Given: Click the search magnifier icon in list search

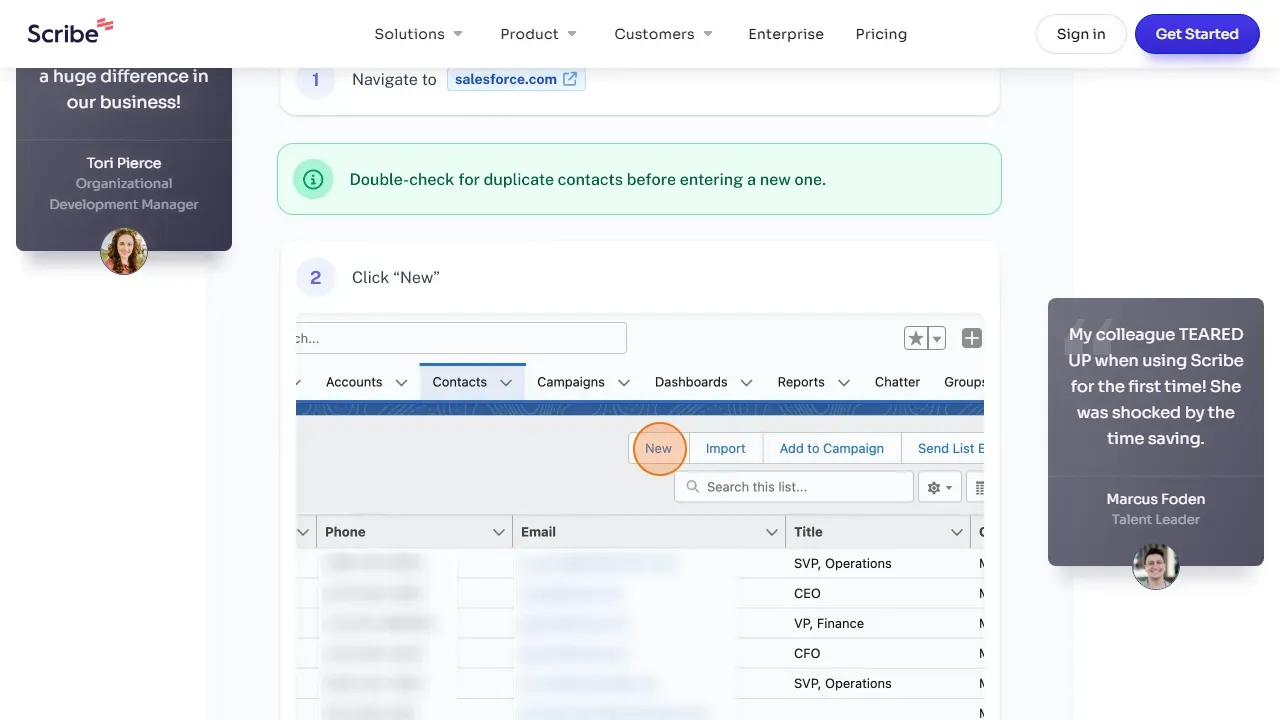Looking at the screenshot, I should coord(692,487).
